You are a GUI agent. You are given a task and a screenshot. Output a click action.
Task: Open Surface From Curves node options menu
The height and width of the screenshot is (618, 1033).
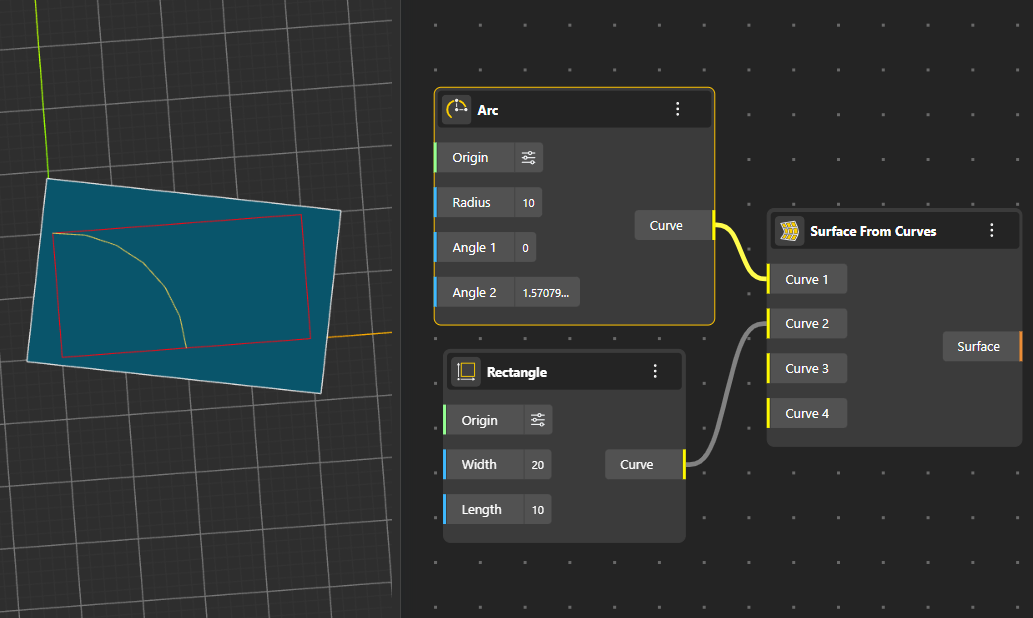click(991, 231)
